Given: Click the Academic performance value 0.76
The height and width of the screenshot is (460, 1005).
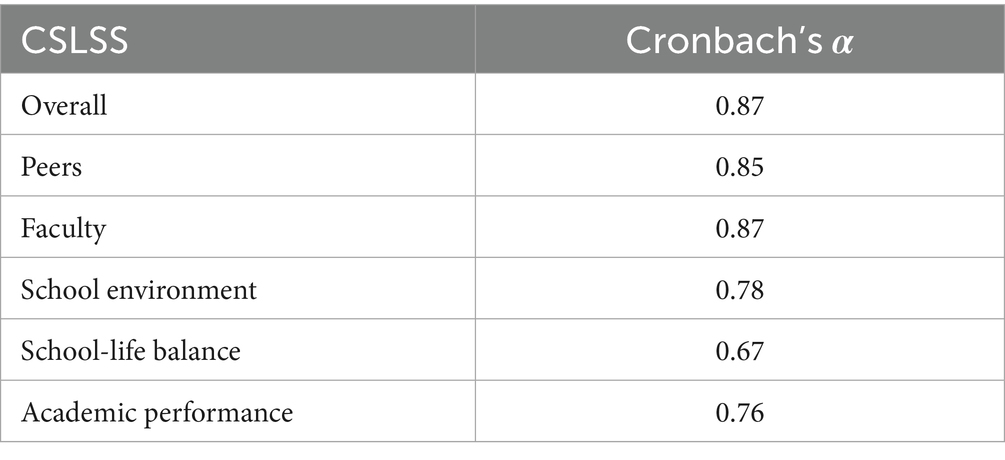Looking at the screenshot, I should [x=740, y=413].
